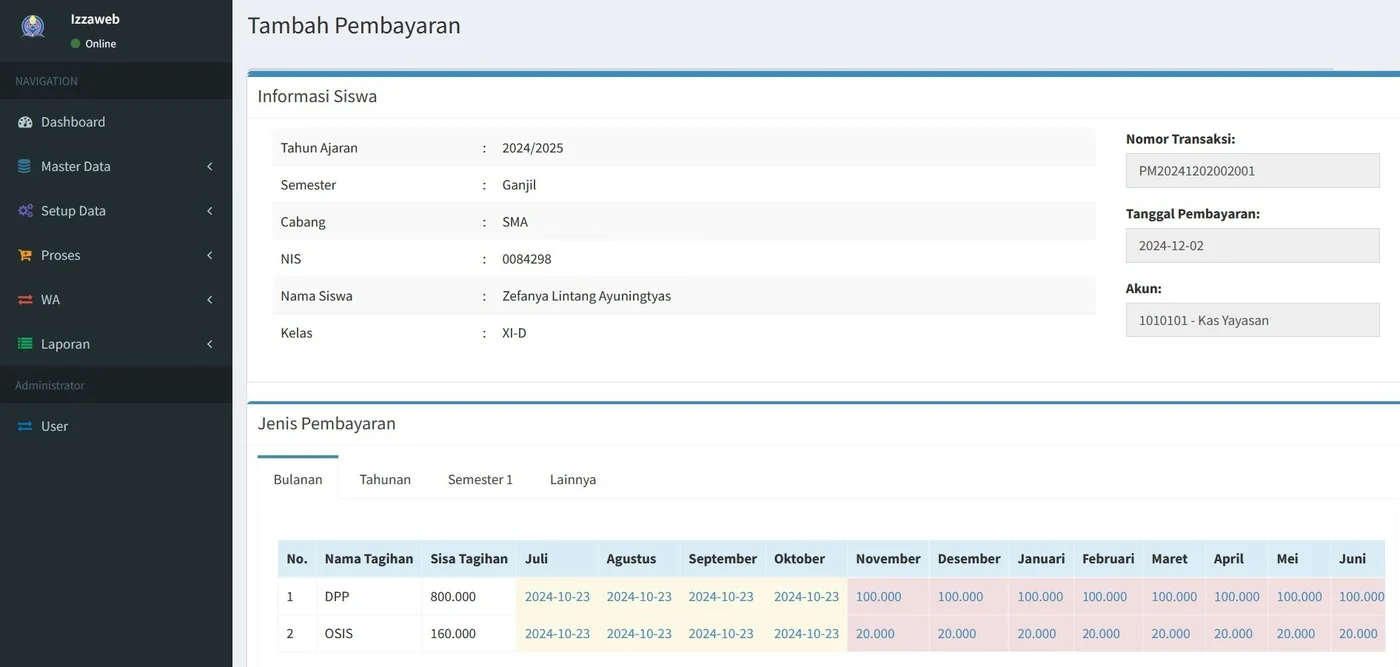This screenshot has height=667, width=1400.
Task: Open the Proses menu
Action: 116,255
